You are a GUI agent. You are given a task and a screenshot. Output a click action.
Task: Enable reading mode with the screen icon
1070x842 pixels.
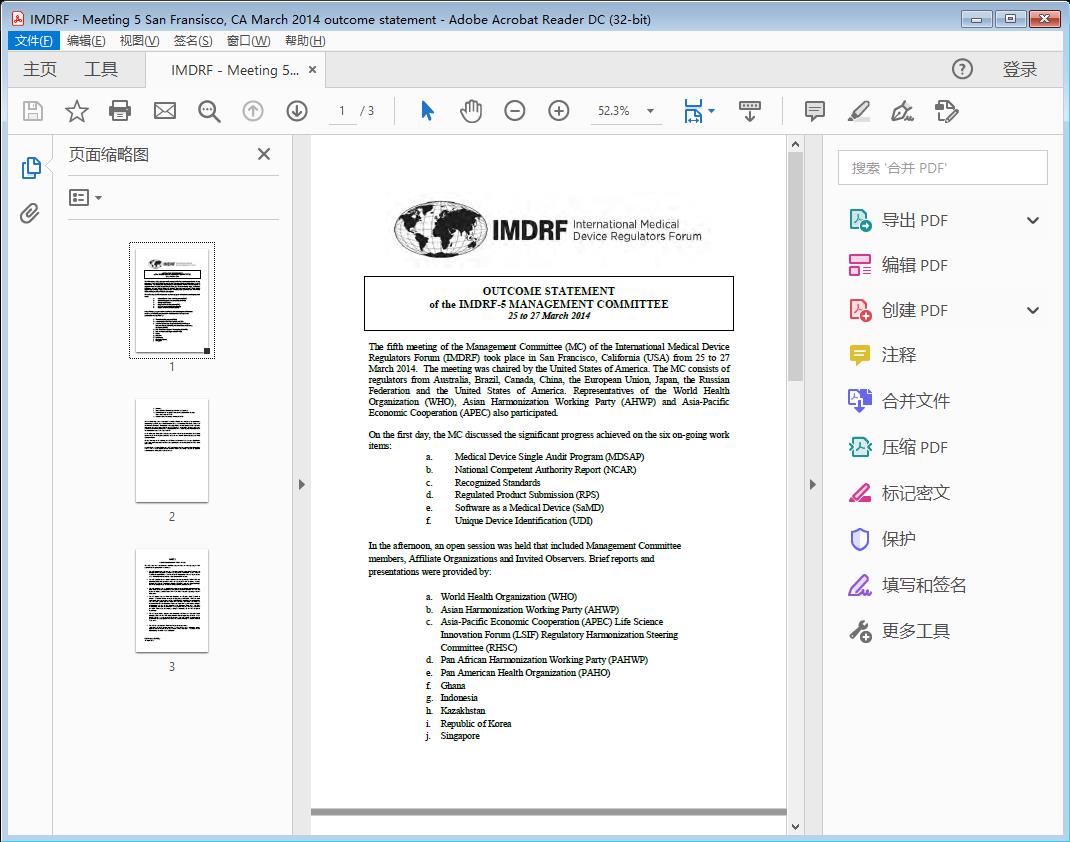pos(749,111)
